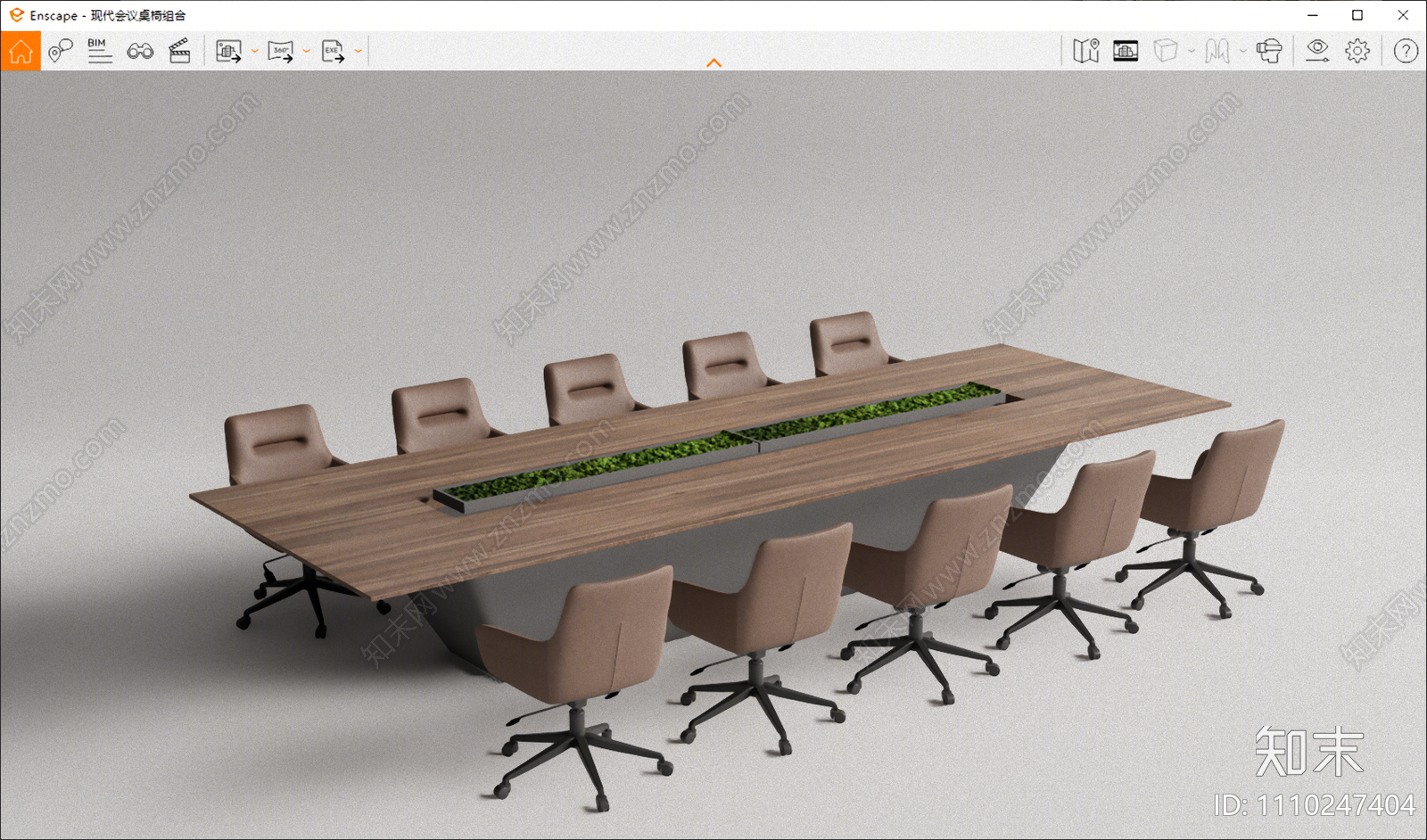
Task: Collapse the toolbar with orange chevron
Action: click(713, 62)
